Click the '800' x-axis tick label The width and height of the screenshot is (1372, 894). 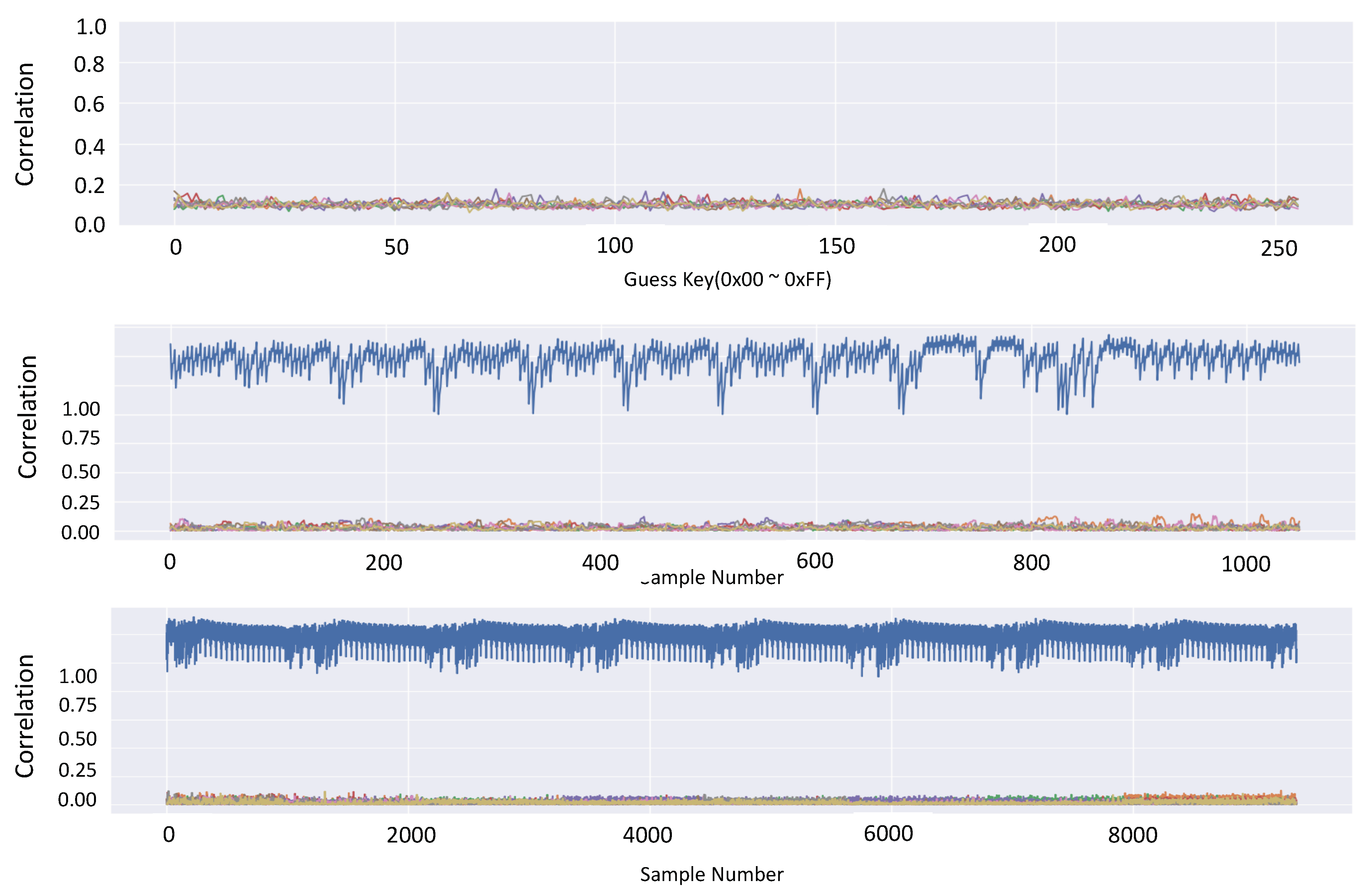tap(1032, 563)
